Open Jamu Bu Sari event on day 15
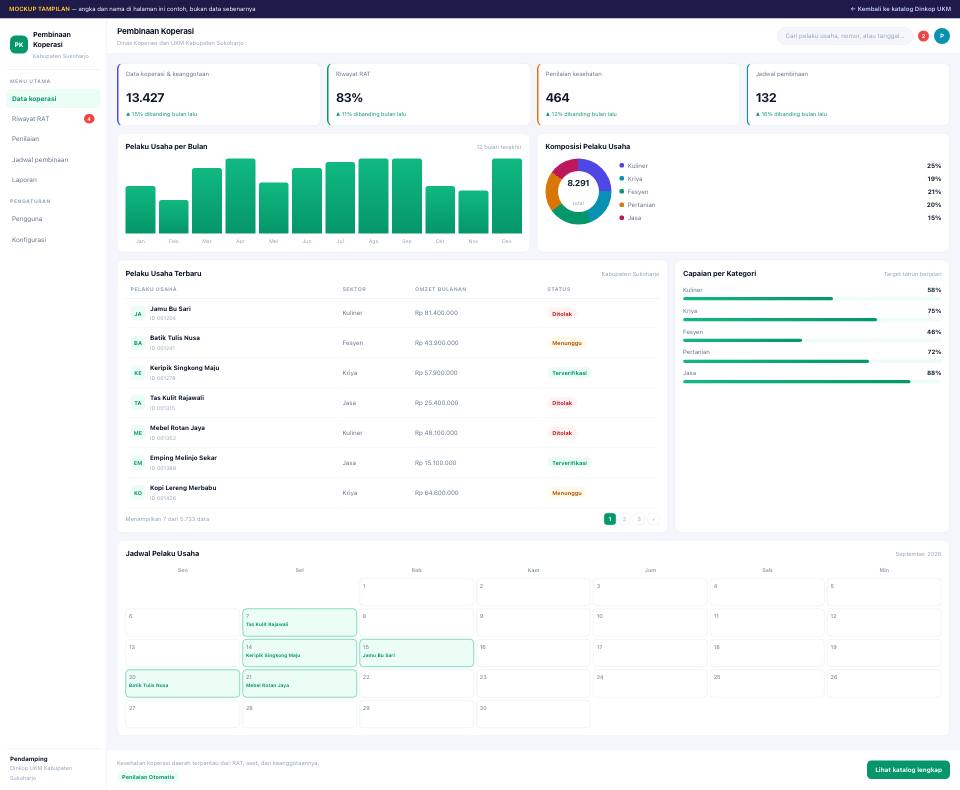The width and height of the screenshot is (960, 790). coord(416,653)
